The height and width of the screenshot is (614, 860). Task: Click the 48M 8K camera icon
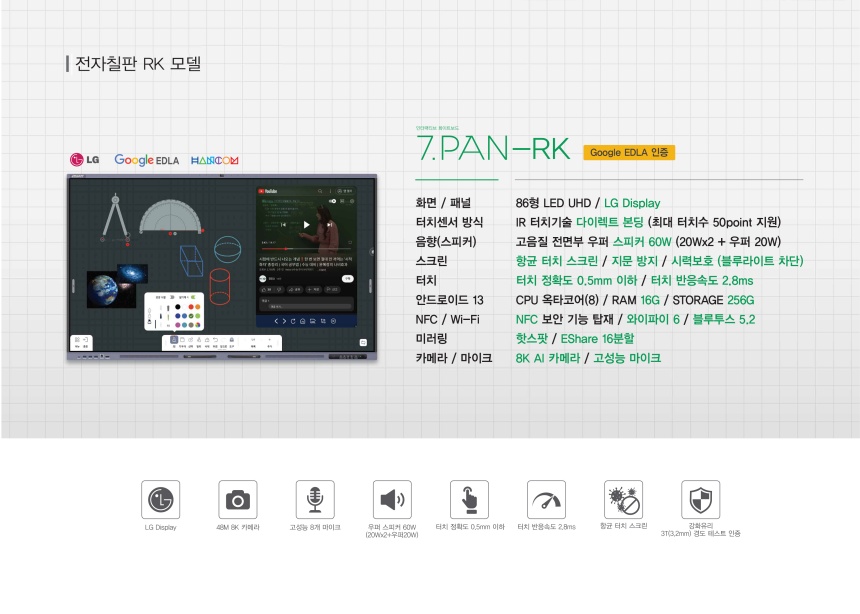(x=237, y=499)
